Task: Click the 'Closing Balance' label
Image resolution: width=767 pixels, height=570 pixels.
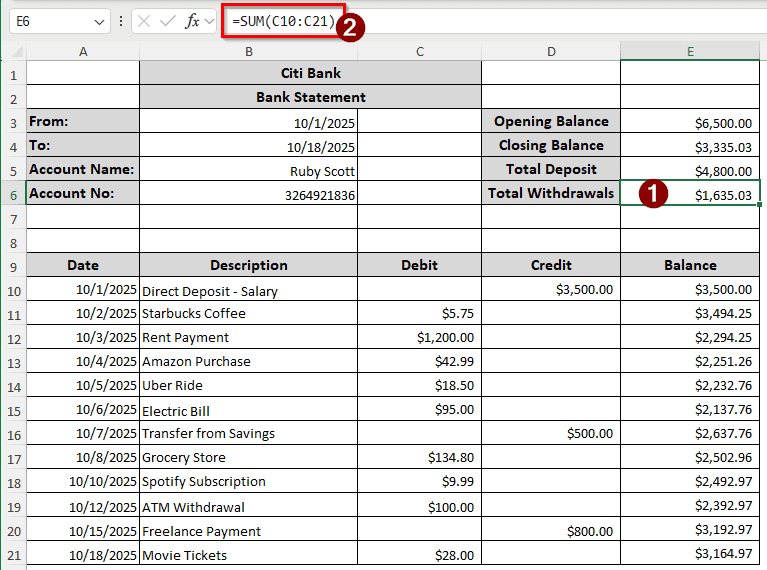Action: click(551, 145)
